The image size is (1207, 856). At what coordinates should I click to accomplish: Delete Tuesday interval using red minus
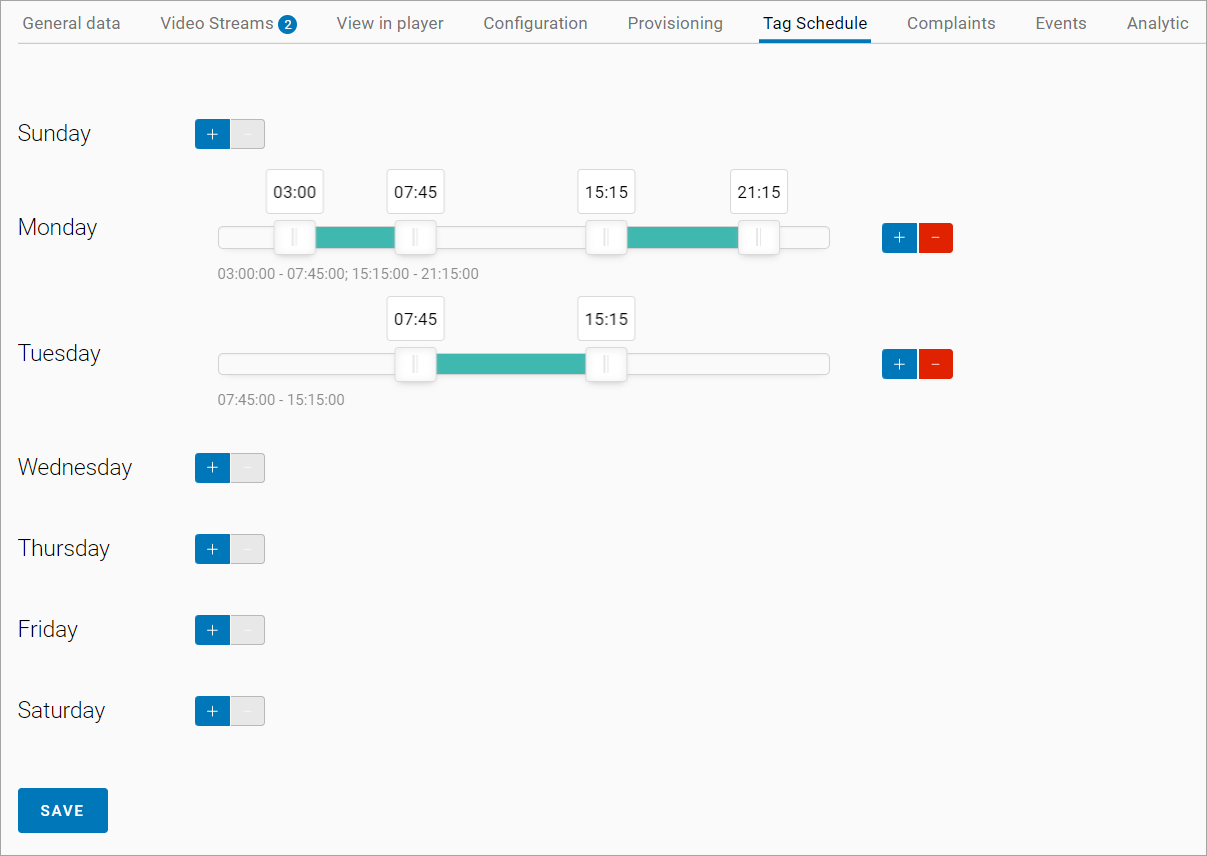coord(935,364)
